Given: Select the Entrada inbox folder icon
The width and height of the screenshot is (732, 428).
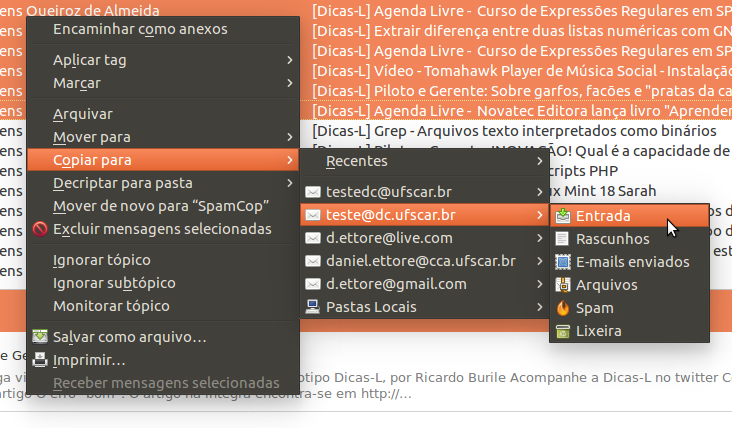Looking at the screenshot, I should pyautogui.click(x=563, y=215).
